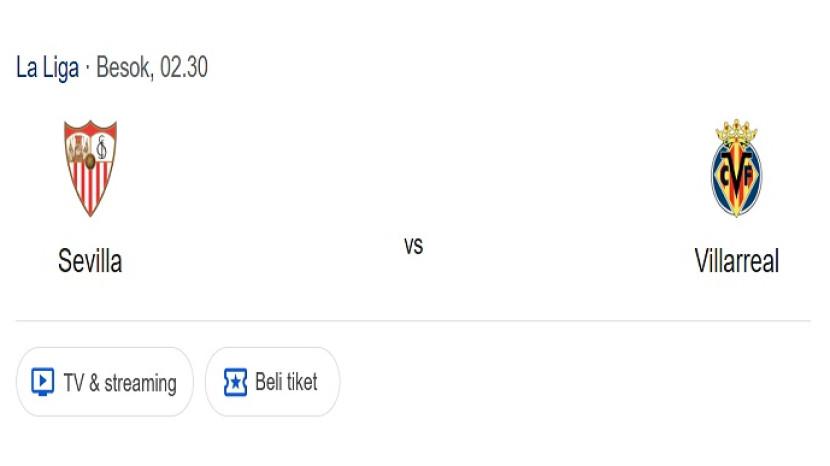Open the La Liga league link
Image resolution: width=830 pixels, height=466 pixels.
[47, 68]
